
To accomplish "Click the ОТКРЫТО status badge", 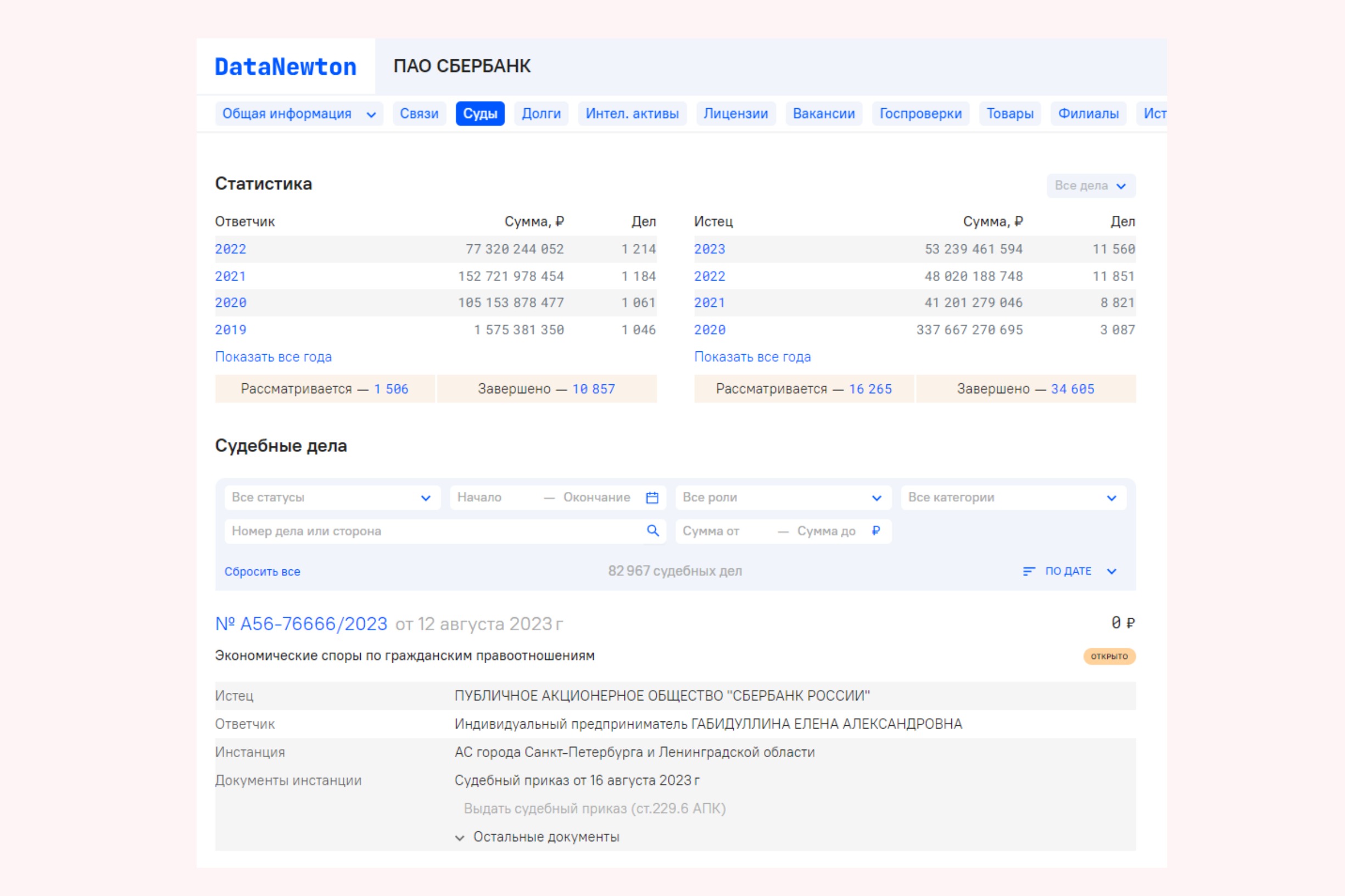I will (x=1108, y=656).
